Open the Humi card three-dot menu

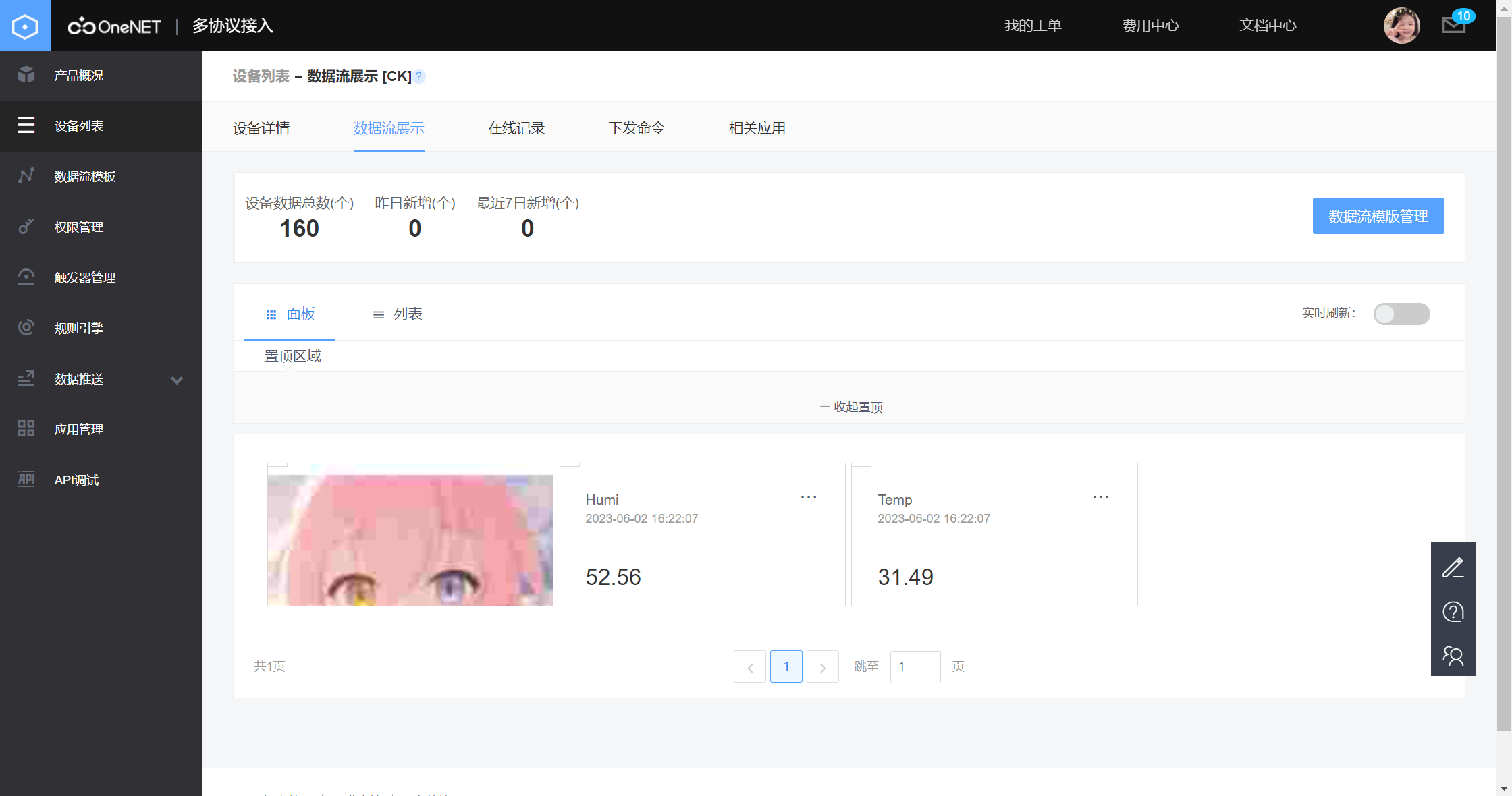[808, 497]
